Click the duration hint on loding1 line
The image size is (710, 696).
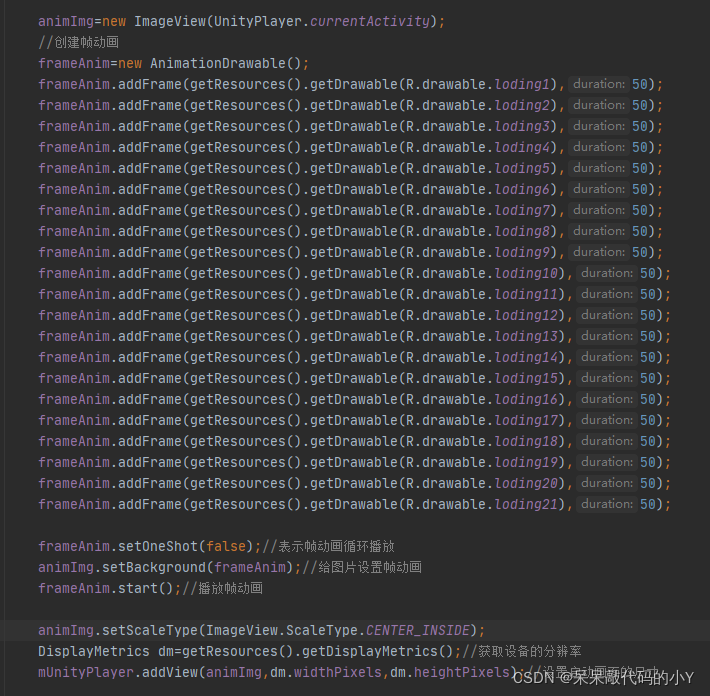coord(599,84)
